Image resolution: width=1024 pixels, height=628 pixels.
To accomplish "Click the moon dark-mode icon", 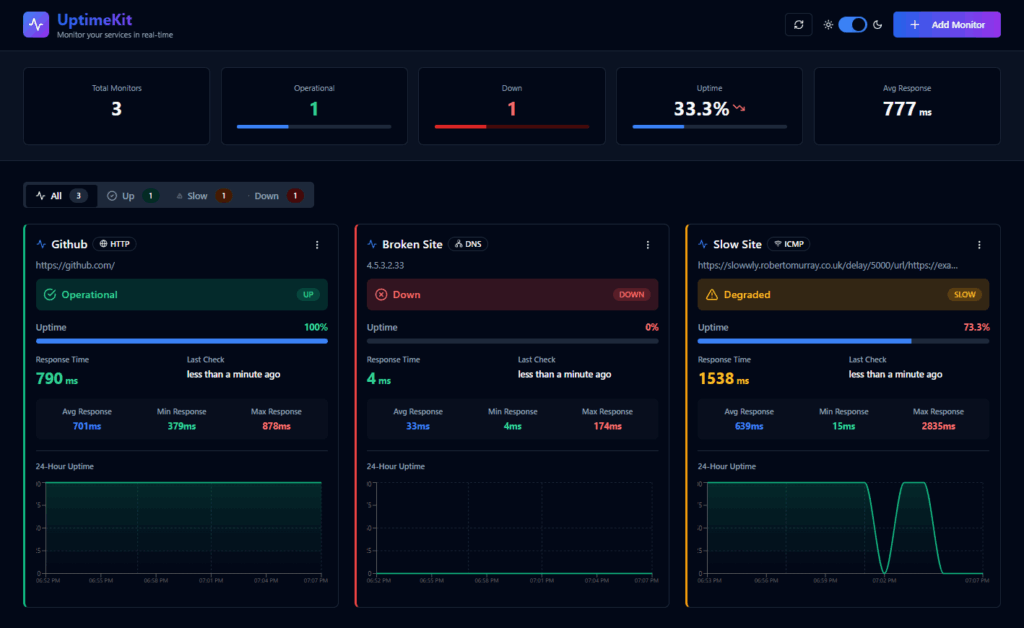I will click(x=877, y=25).
